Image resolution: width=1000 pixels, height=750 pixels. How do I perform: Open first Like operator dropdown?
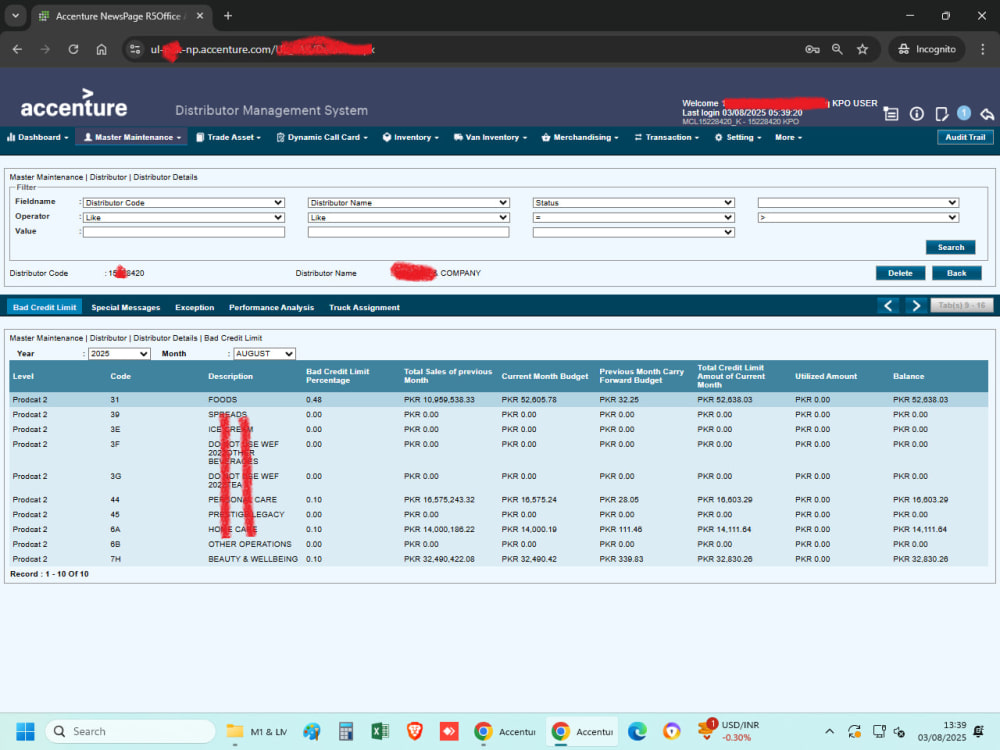(x=184, y=217)
